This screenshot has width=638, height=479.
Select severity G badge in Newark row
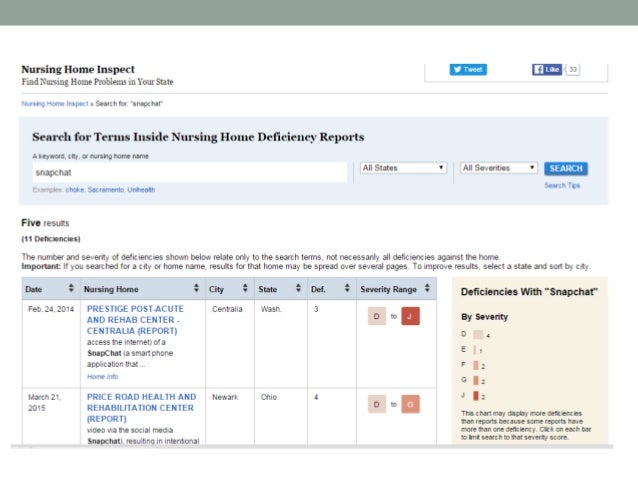[x=410, y=404]
